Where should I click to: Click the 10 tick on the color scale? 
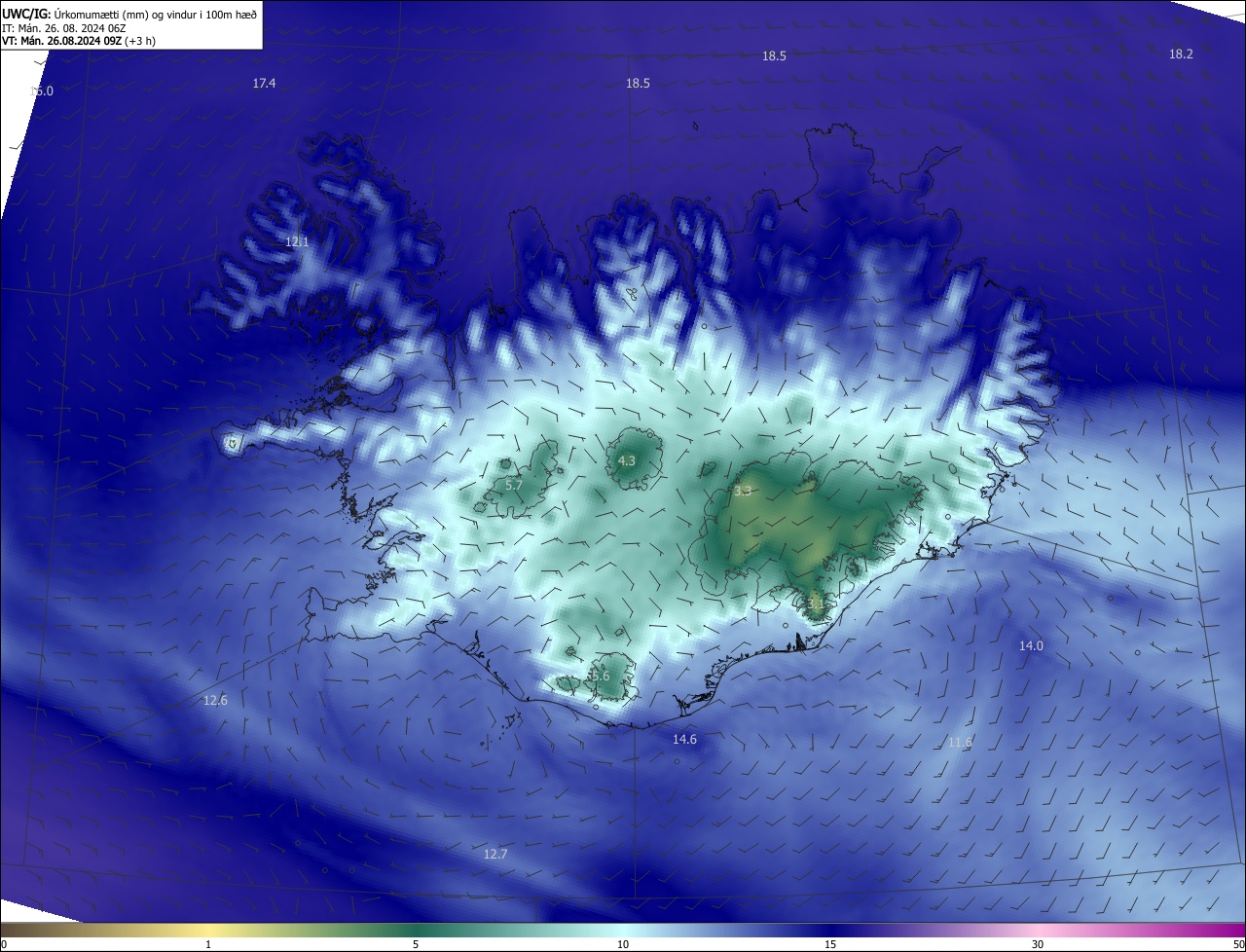pos(623,945)
